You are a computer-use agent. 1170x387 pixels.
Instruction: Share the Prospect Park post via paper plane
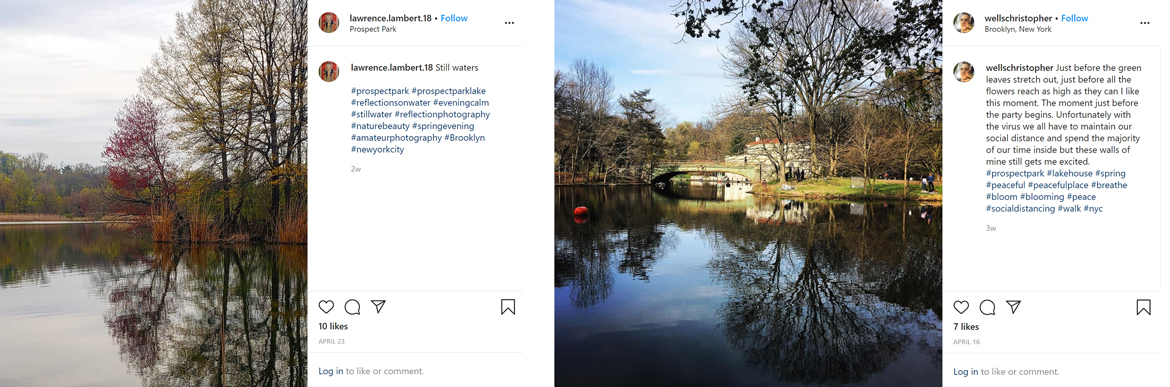[378, 306]
